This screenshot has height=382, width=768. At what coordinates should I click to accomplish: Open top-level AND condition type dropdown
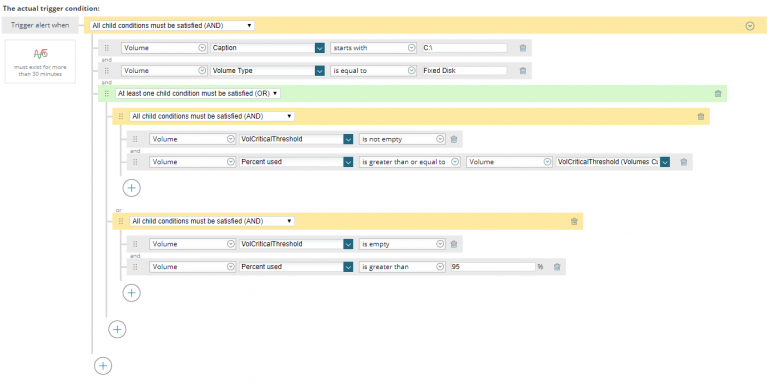(172, 25)
